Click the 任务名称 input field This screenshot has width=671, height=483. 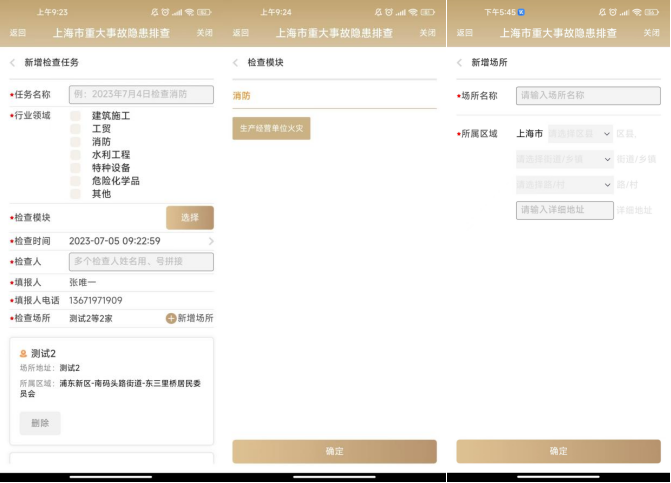click(x=141, y=95)
